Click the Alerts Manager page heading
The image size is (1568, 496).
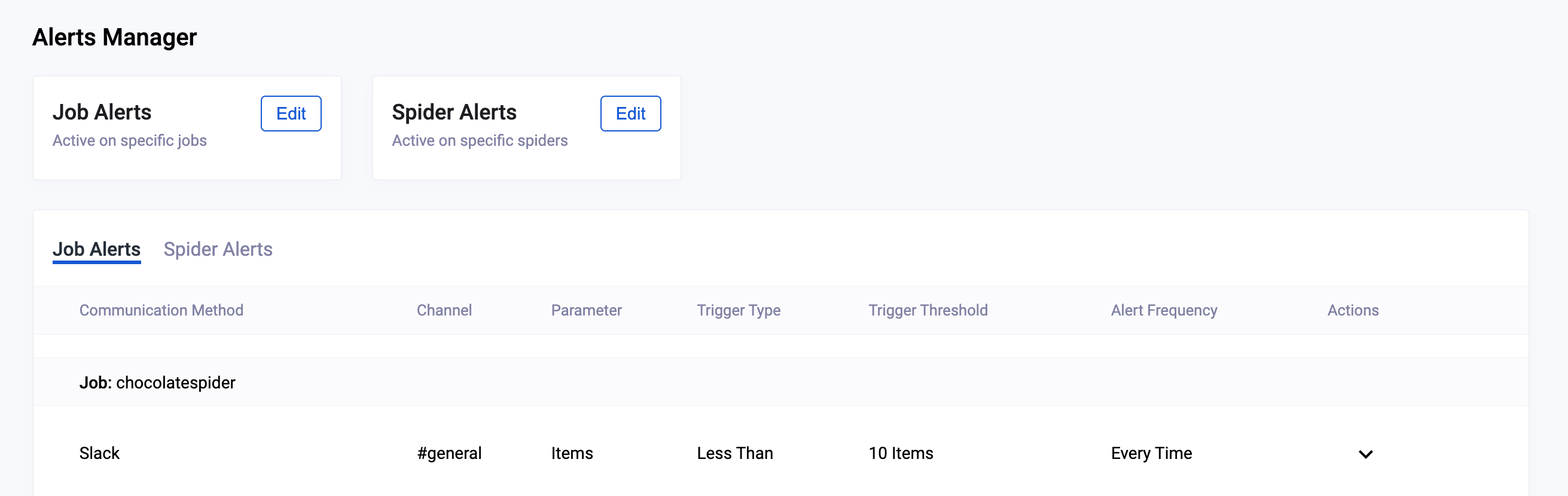pos(114,37)
